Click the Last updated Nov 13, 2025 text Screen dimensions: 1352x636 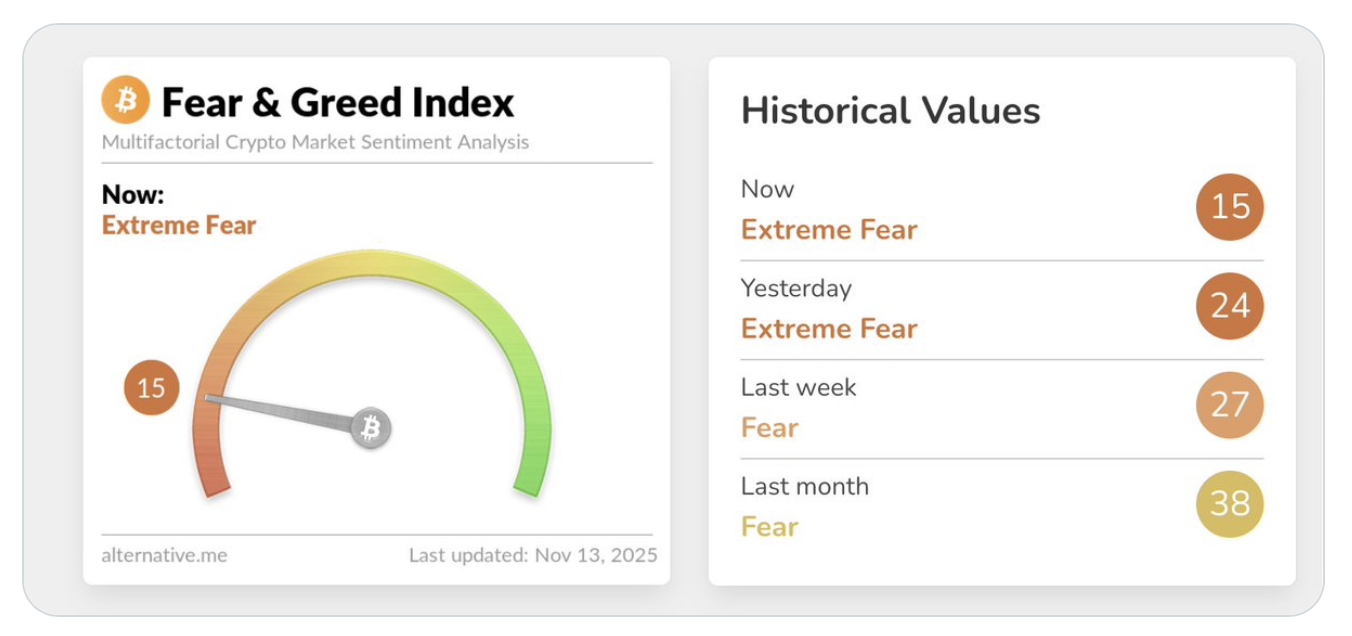tap(532, 554)
